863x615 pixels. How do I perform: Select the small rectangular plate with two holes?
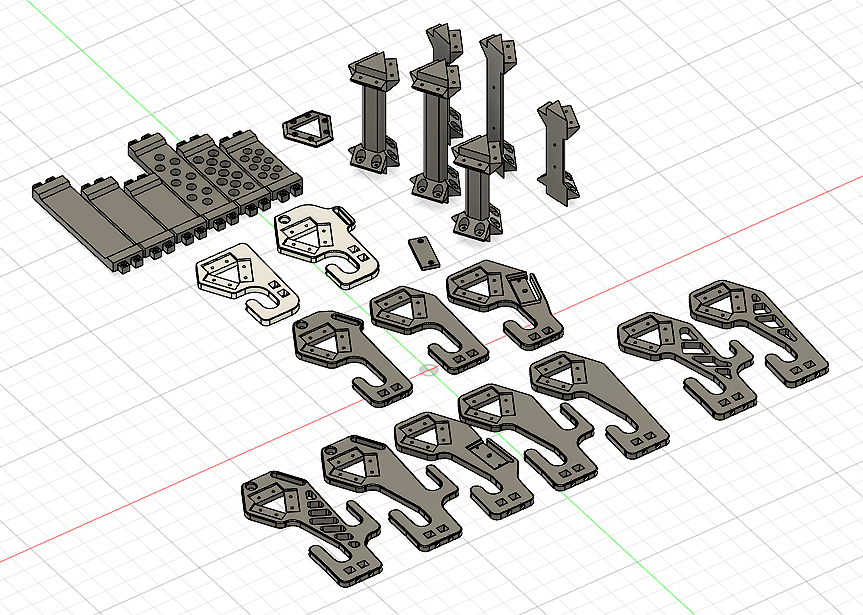pos(424,253)
